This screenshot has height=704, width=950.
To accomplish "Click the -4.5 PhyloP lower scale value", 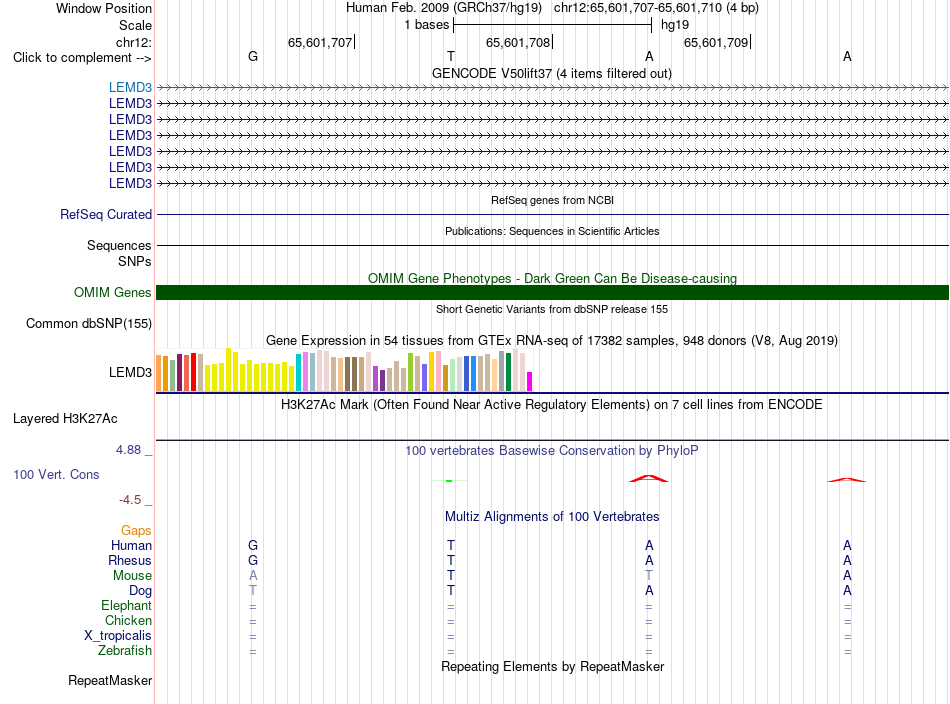I will 130,500.
